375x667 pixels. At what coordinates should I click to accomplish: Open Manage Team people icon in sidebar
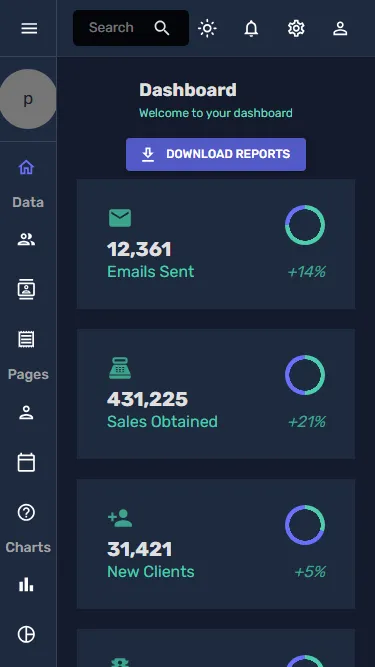click(26, 239)
